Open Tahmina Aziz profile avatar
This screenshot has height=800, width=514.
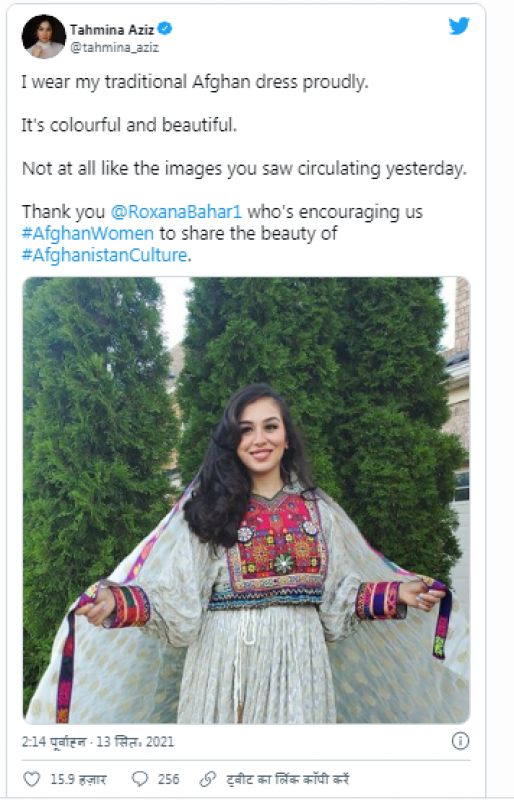(43, 37)
